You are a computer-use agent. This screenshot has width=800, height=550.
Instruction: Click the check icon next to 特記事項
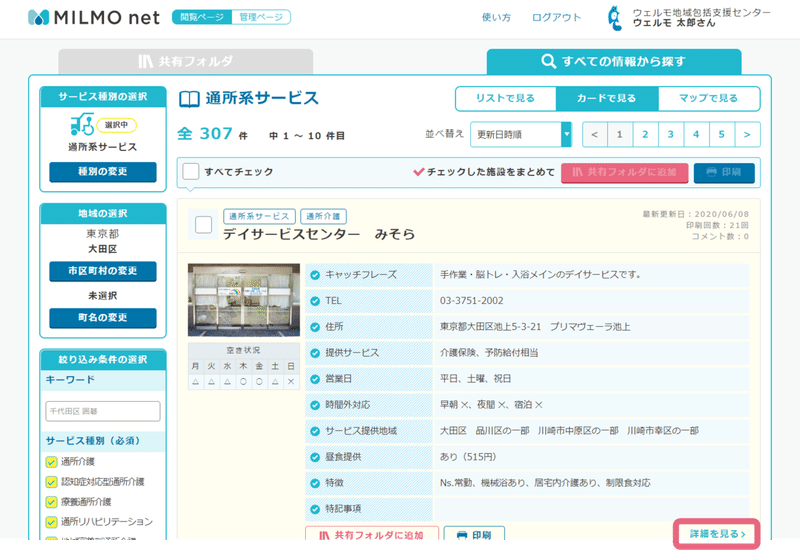[x=315, y=509]
